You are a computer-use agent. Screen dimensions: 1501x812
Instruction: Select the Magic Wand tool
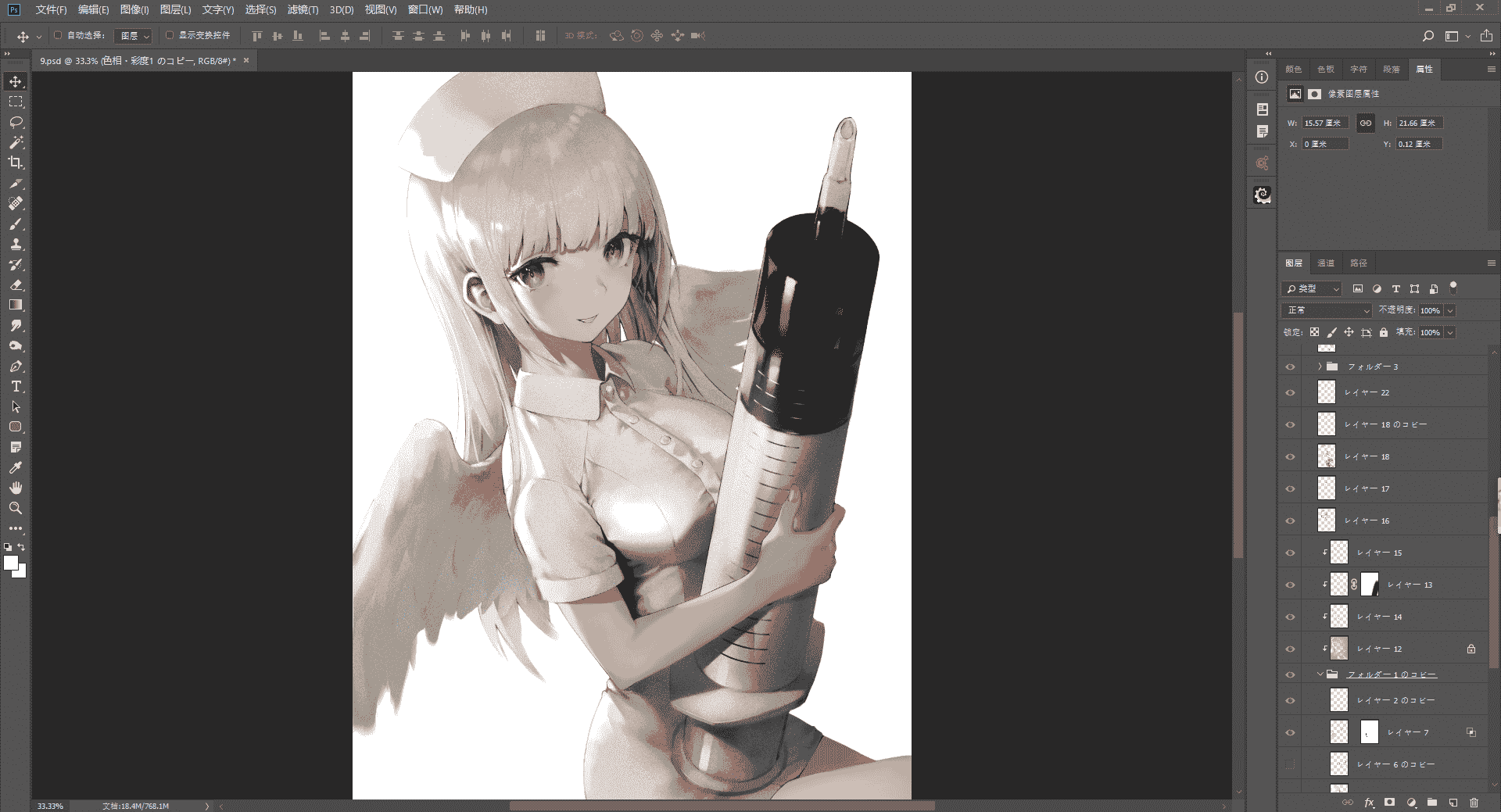point(16,142)
